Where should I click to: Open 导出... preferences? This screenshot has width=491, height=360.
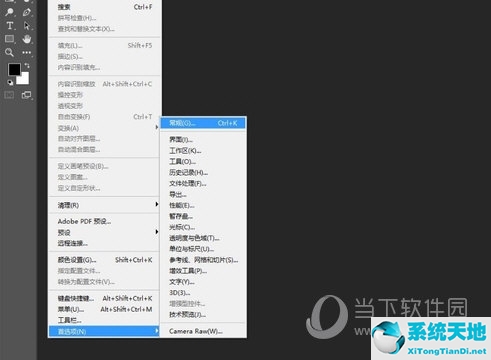(x=203, y=194)
